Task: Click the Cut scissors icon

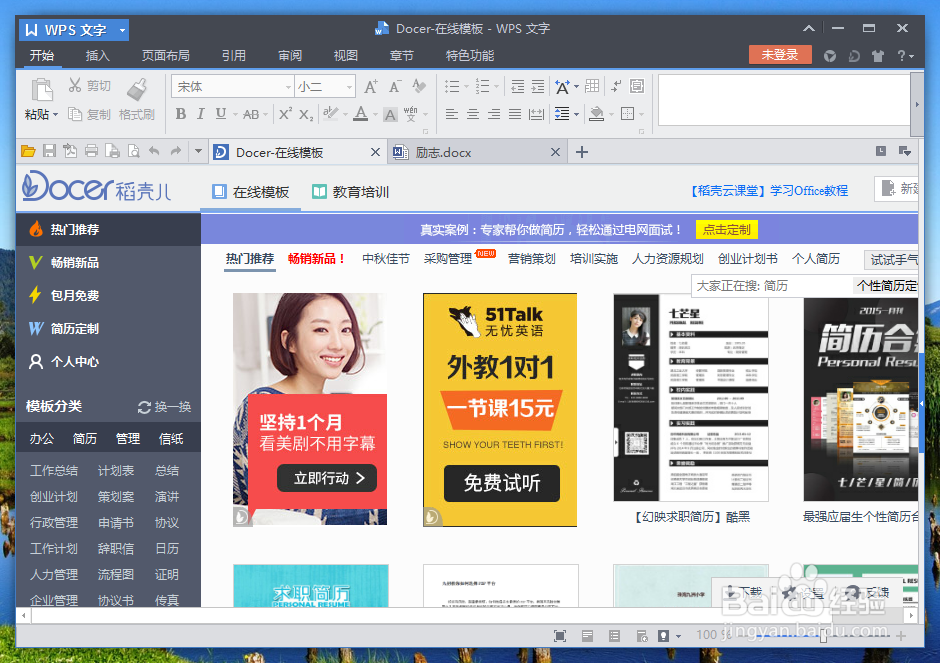Action: [x=74, y=85]
